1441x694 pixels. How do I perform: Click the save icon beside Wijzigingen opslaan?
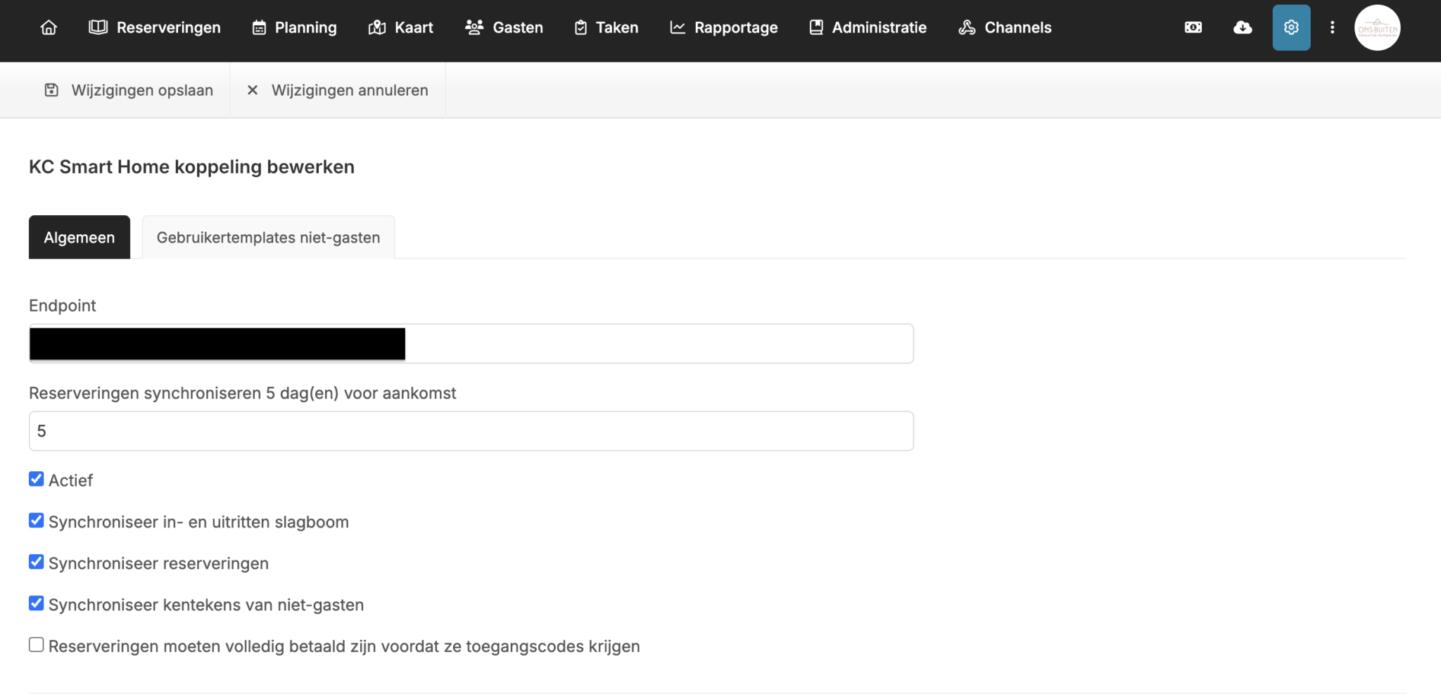pyautogui.click(x=52, y=90)
